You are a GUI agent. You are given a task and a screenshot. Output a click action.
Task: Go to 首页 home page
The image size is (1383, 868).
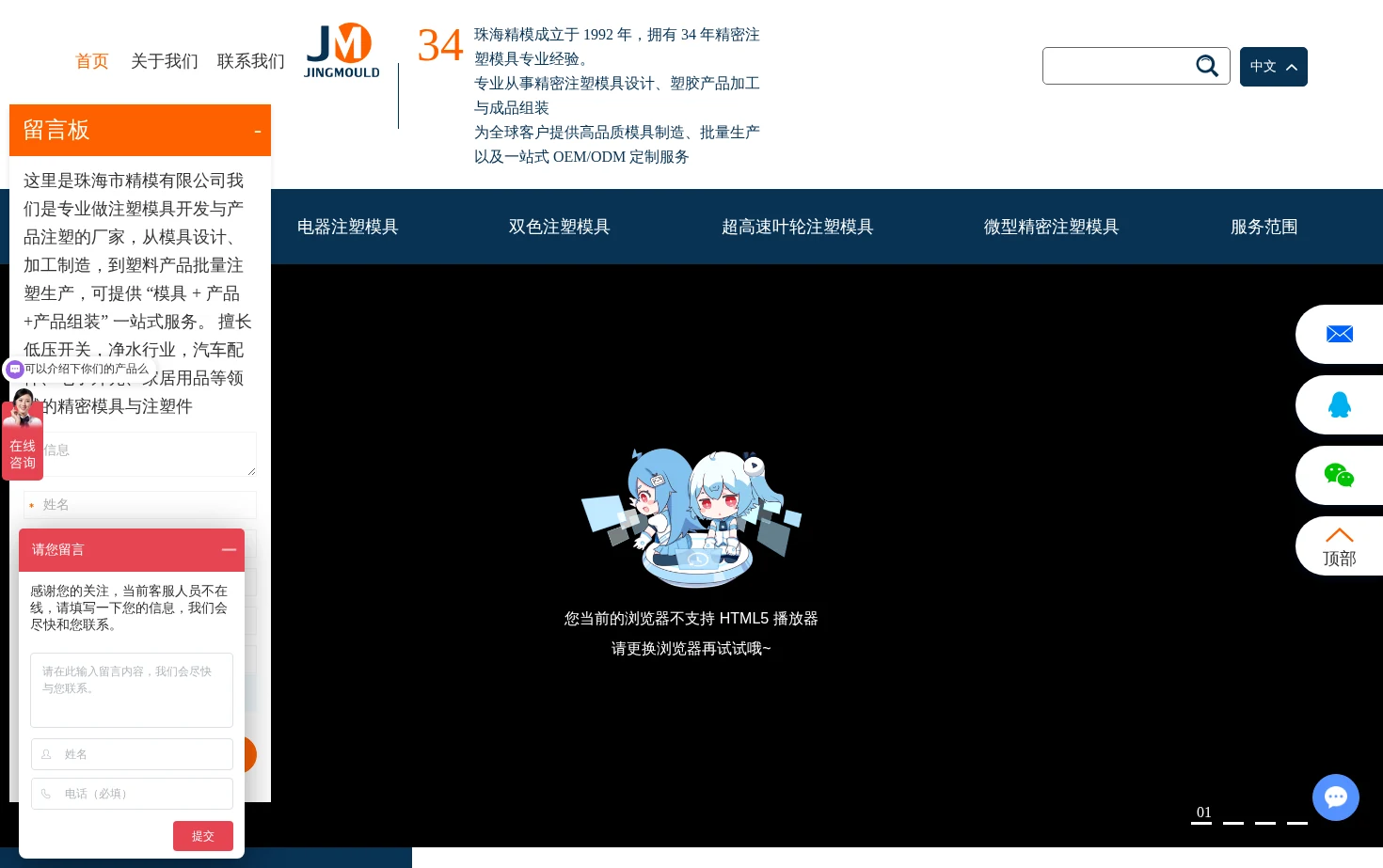pyautogui.click(x=92, y=61)
